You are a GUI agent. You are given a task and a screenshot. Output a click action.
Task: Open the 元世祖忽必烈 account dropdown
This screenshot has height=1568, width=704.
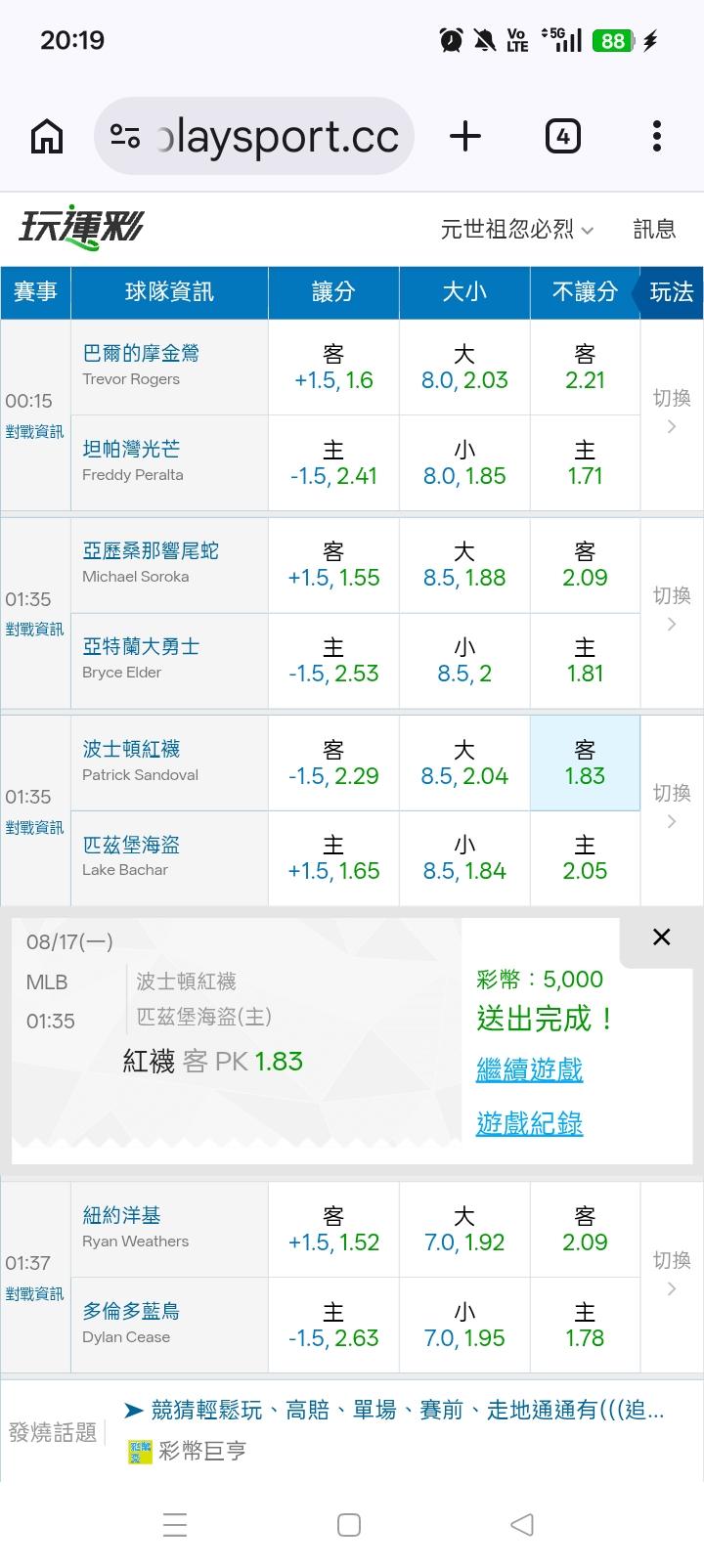[x=517, y=230]
